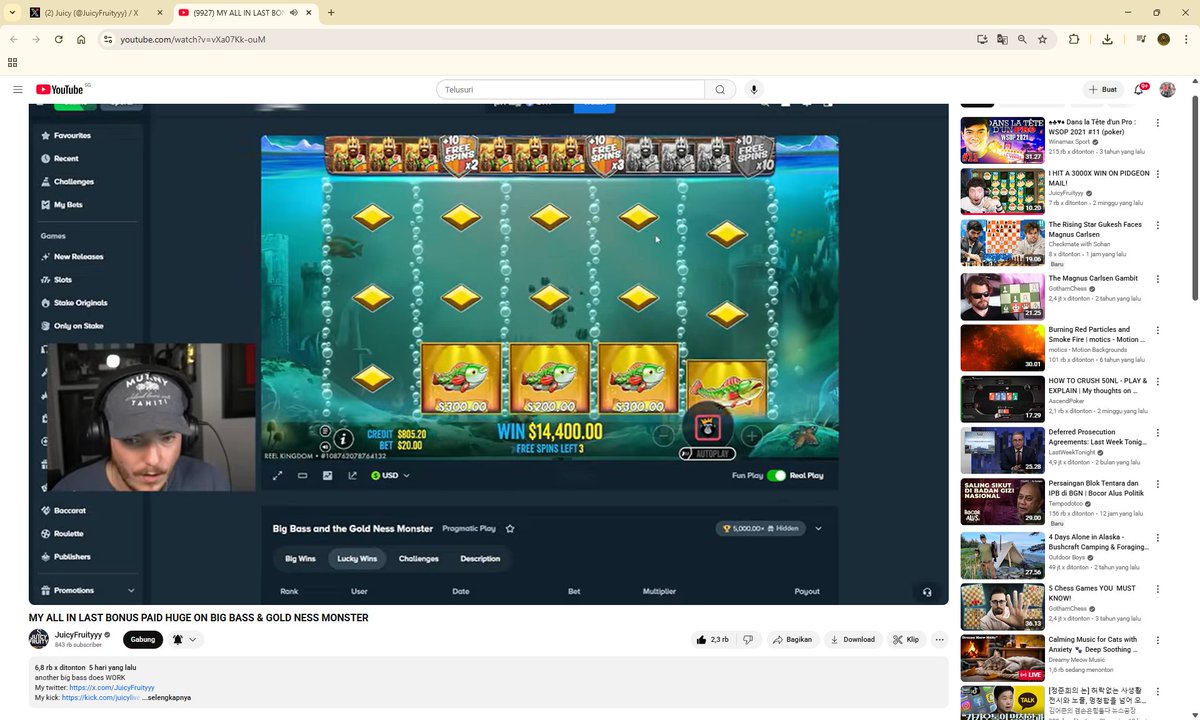Open 5 Chess Games YOU MUST KNOW thumbnail
Viewport: 1200px width, 720px height.
(1002, 607)
